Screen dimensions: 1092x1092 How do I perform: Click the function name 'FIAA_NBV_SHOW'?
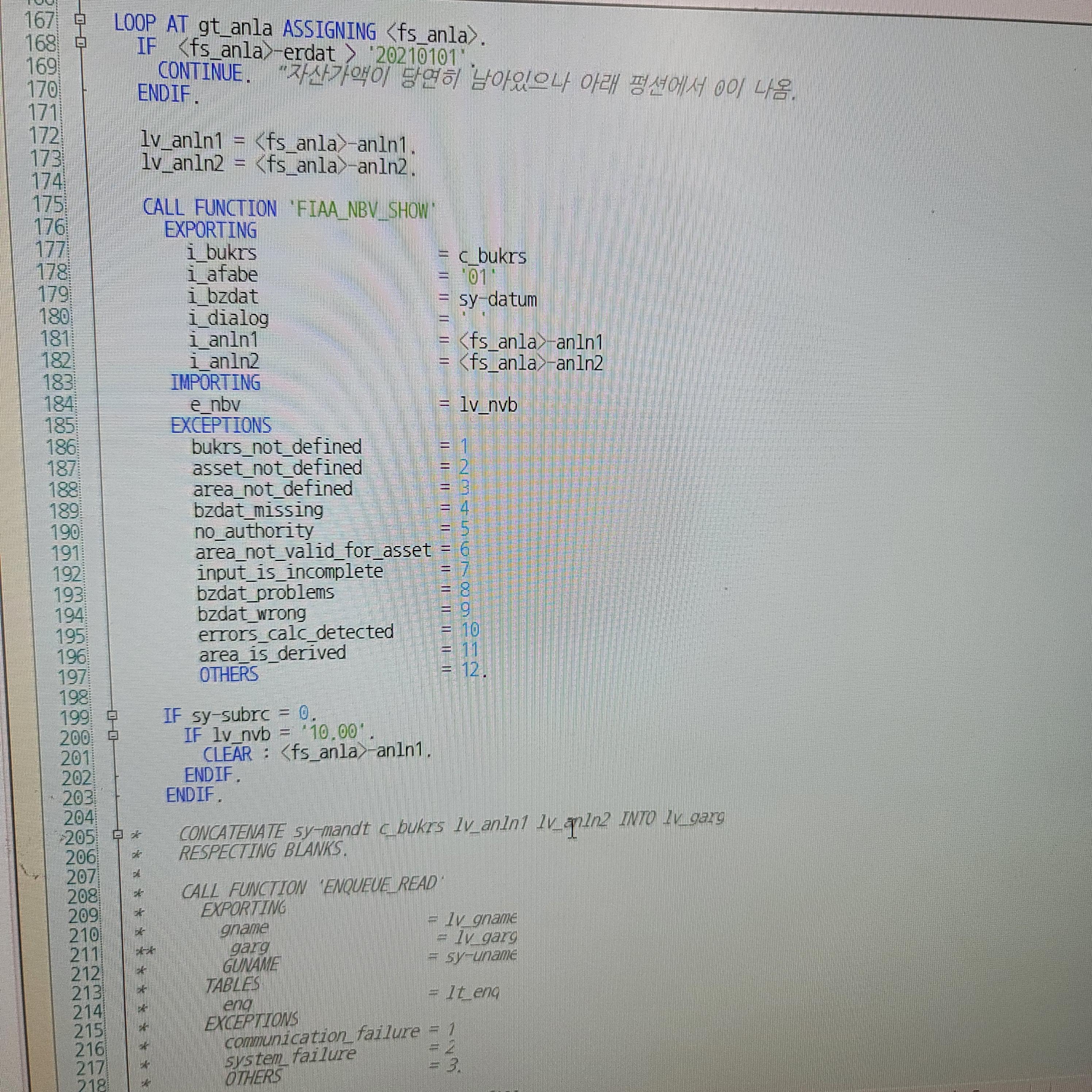(362, 210)
